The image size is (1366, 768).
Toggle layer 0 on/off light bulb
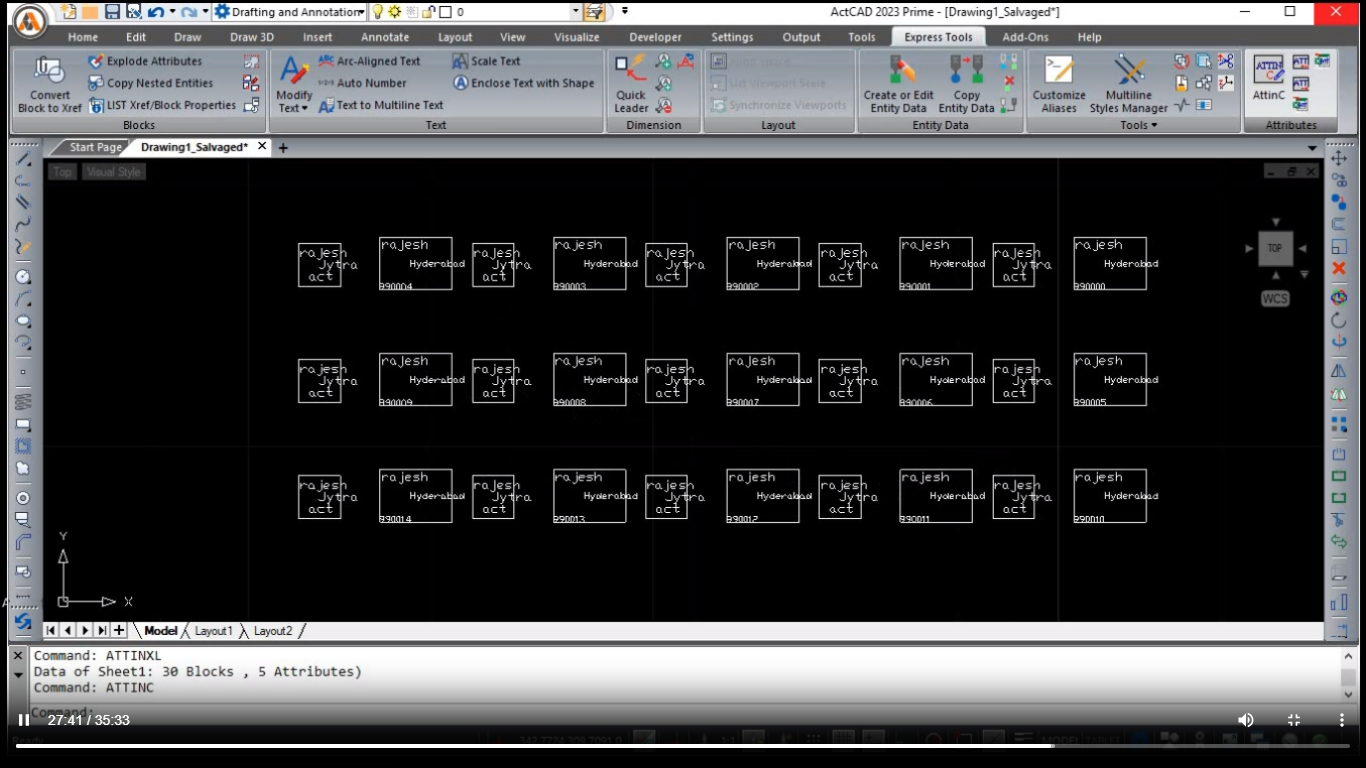click(378, 12)
